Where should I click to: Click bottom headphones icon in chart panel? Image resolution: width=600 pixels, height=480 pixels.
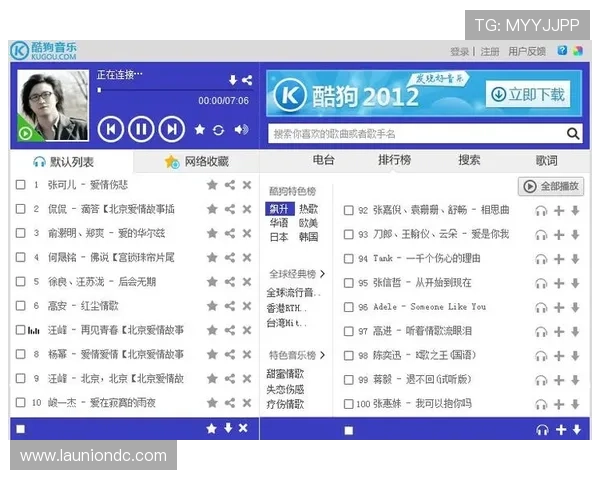(542, 430)
